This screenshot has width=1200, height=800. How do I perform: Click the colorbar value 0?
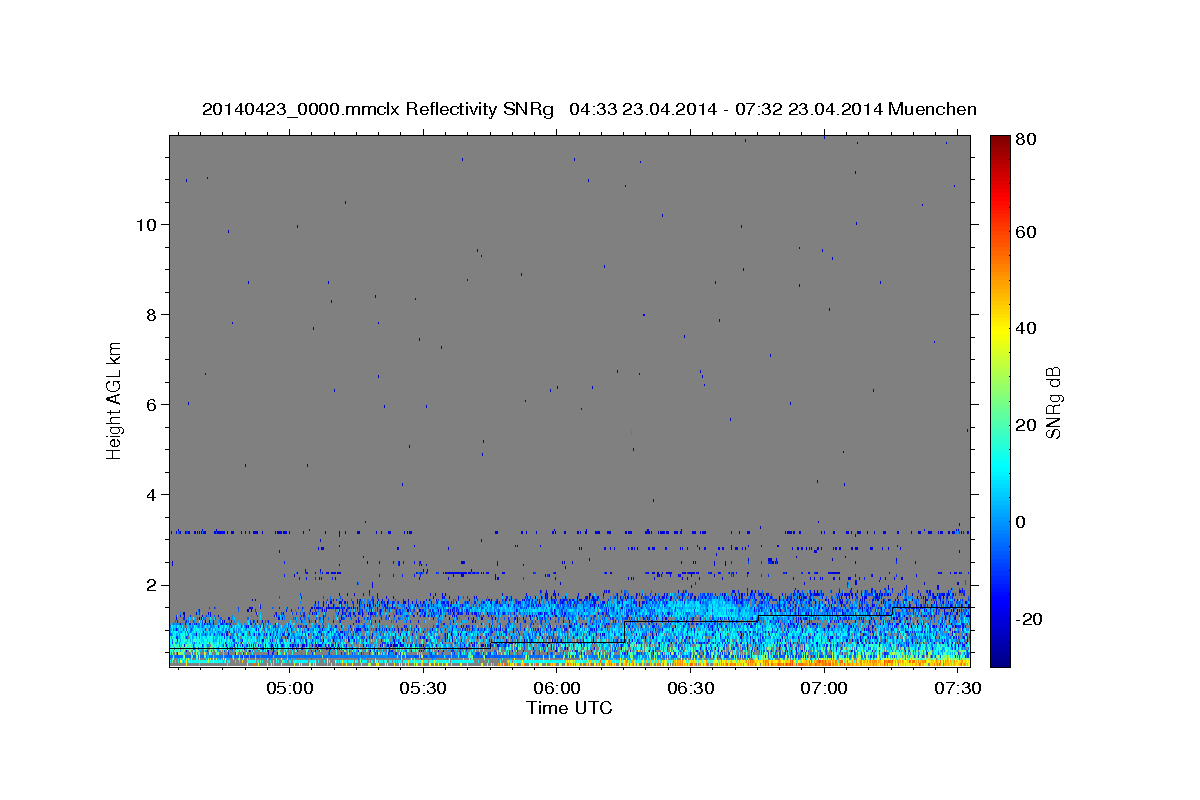1021,522
